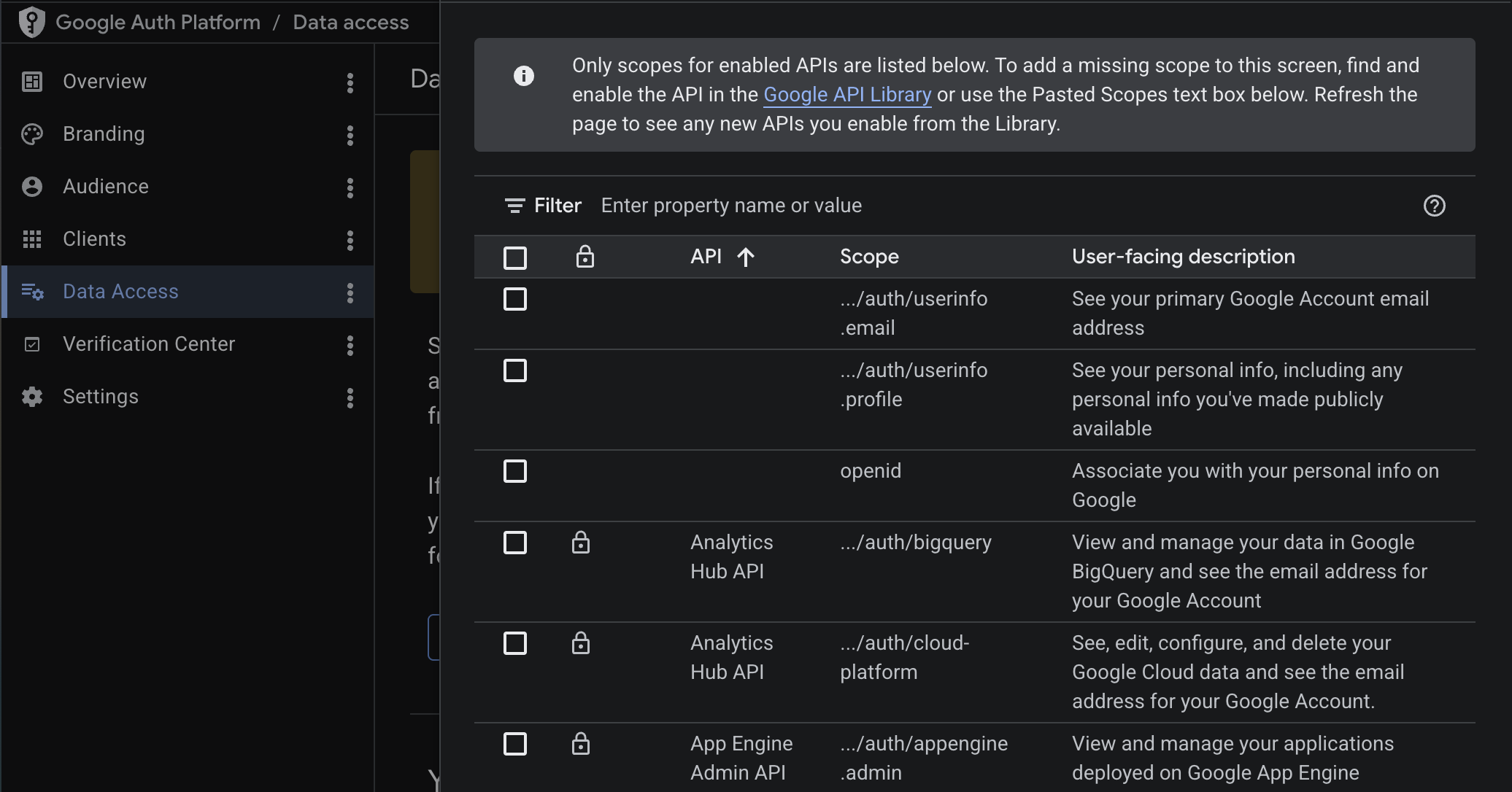The height and width of the screenshot is (792, 1512).
Task: Click the lock icon for App Engine Admin API
Action: click(x=581, y=744)
